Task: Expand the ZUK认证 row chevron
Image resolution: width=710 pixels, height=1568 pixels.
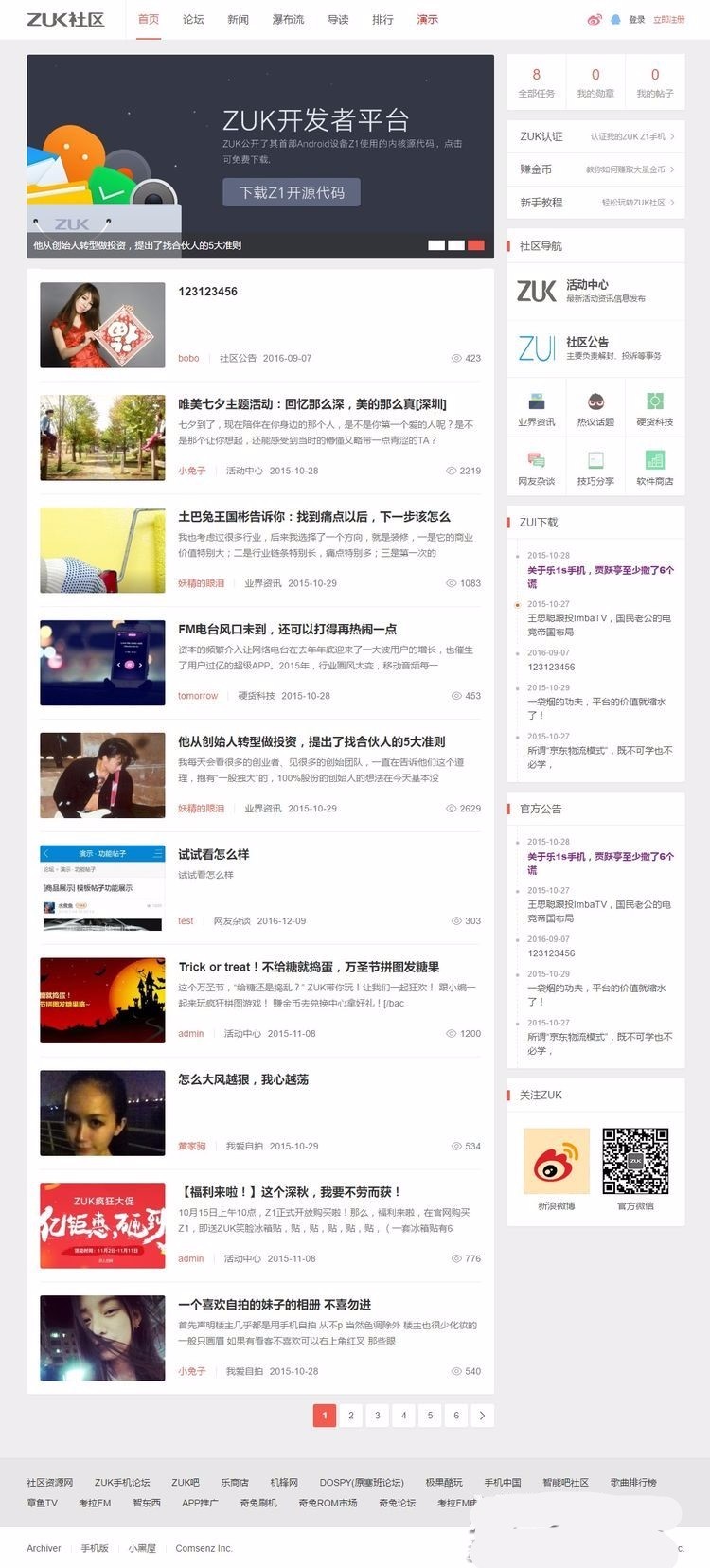Action: 672,136
